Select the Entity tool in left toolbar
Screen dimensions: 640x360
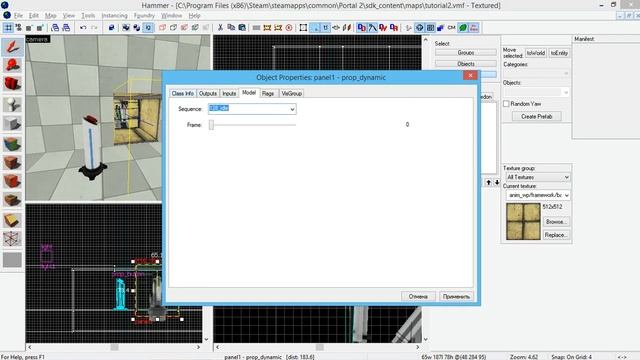click(x=12, y=104)
